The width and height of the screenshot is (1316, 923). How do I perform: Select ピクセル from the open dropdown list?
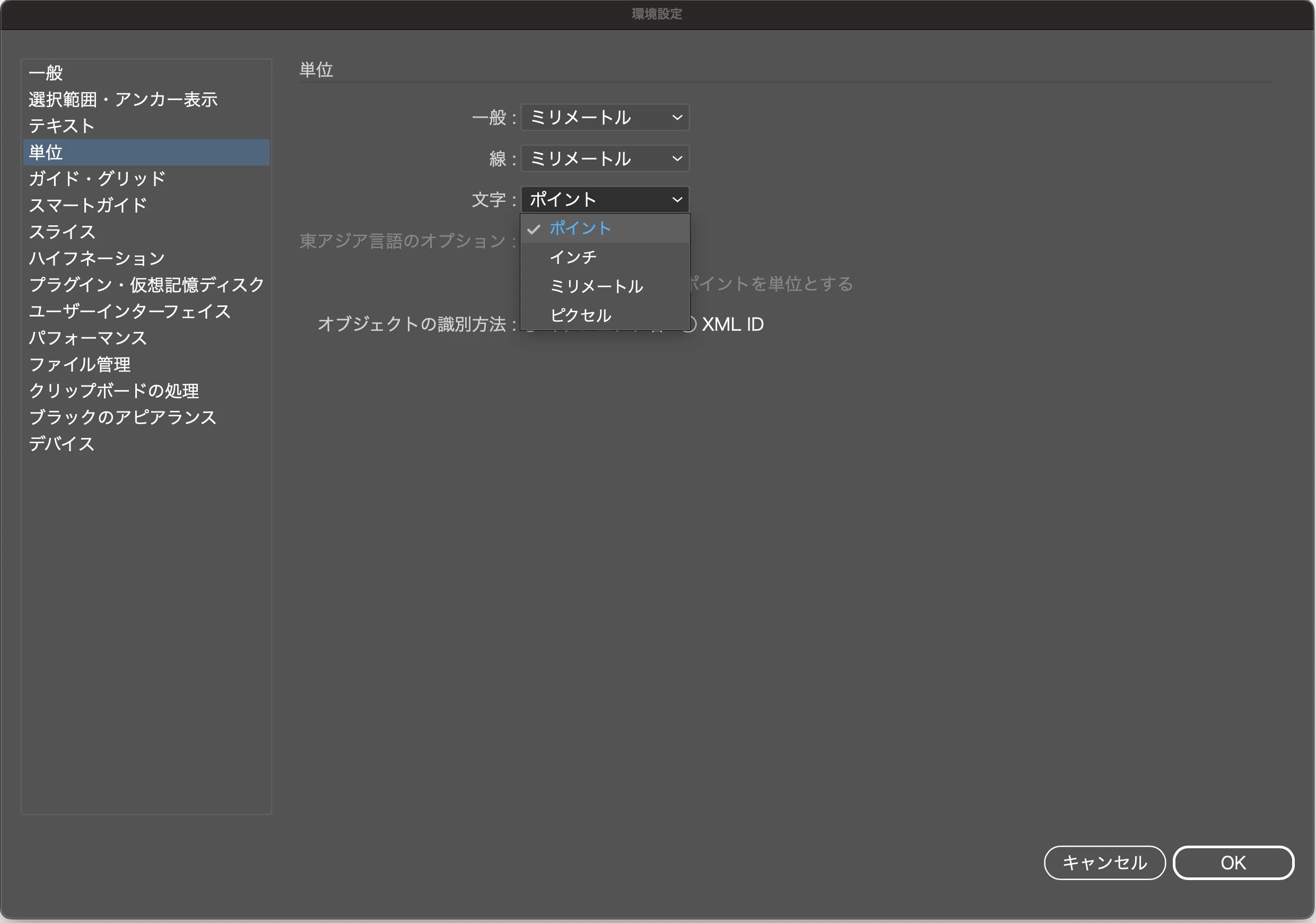click(x=580, y=315)
